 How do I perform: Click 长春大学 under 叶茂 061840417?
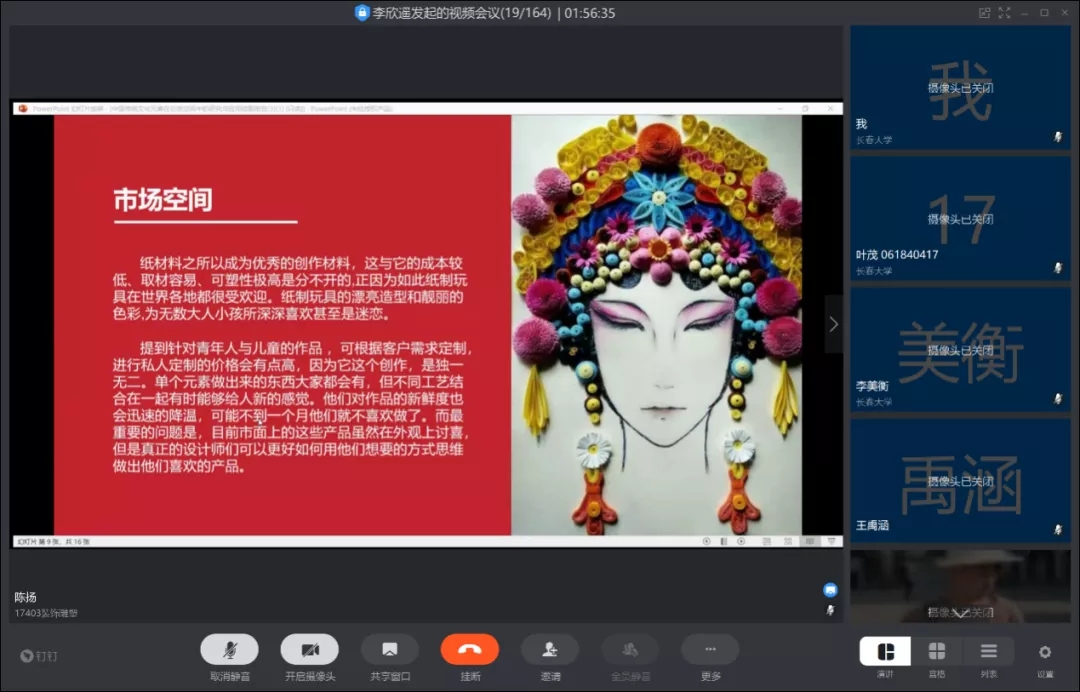(874, 271)
